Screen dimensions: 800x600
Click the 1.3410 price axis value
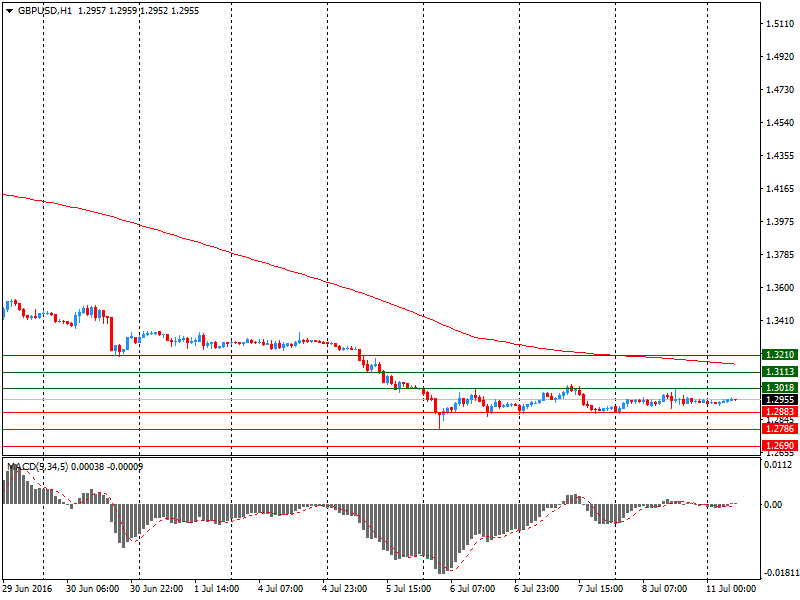pyautogui.click(x=780, y=320)
